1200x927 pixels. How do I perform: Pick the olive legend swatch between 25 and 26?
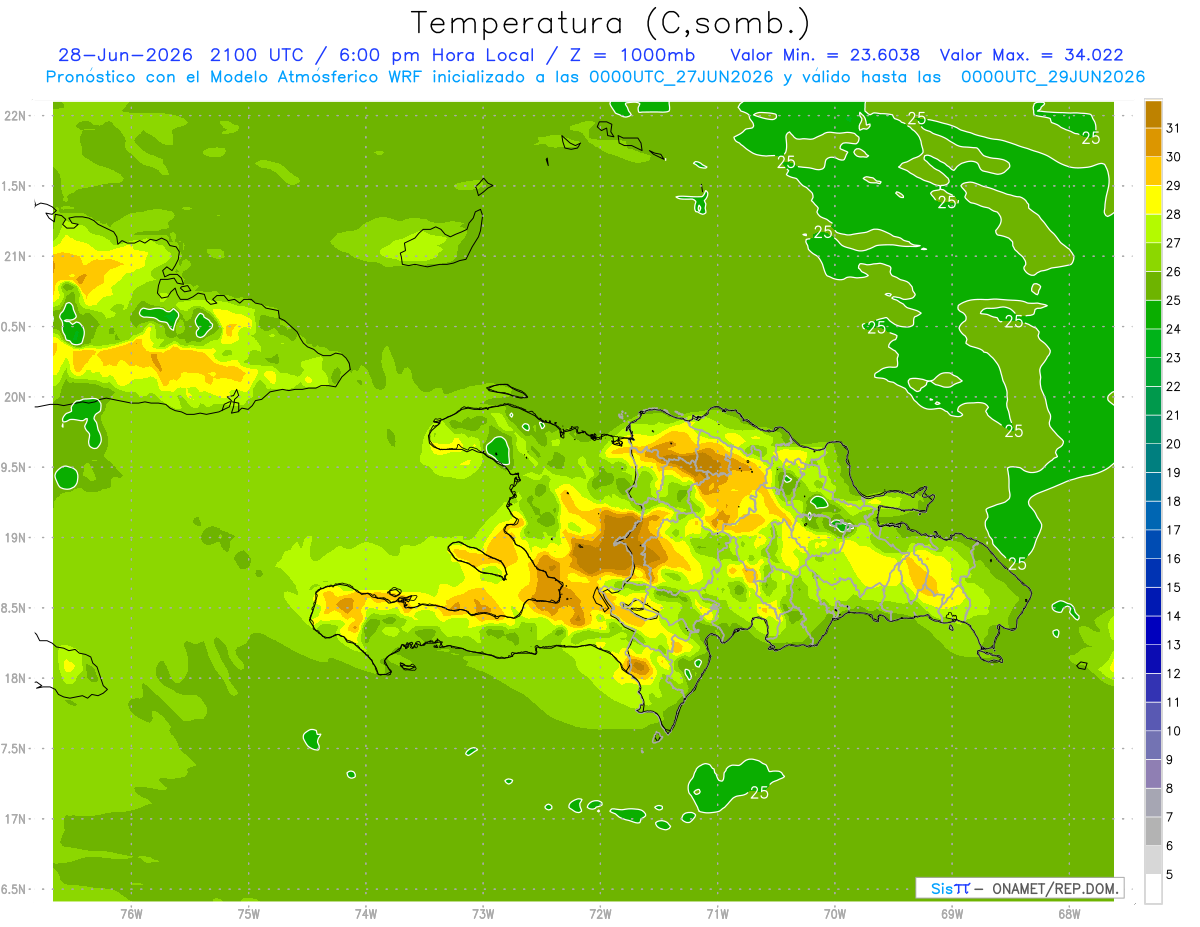[1153, 286]
